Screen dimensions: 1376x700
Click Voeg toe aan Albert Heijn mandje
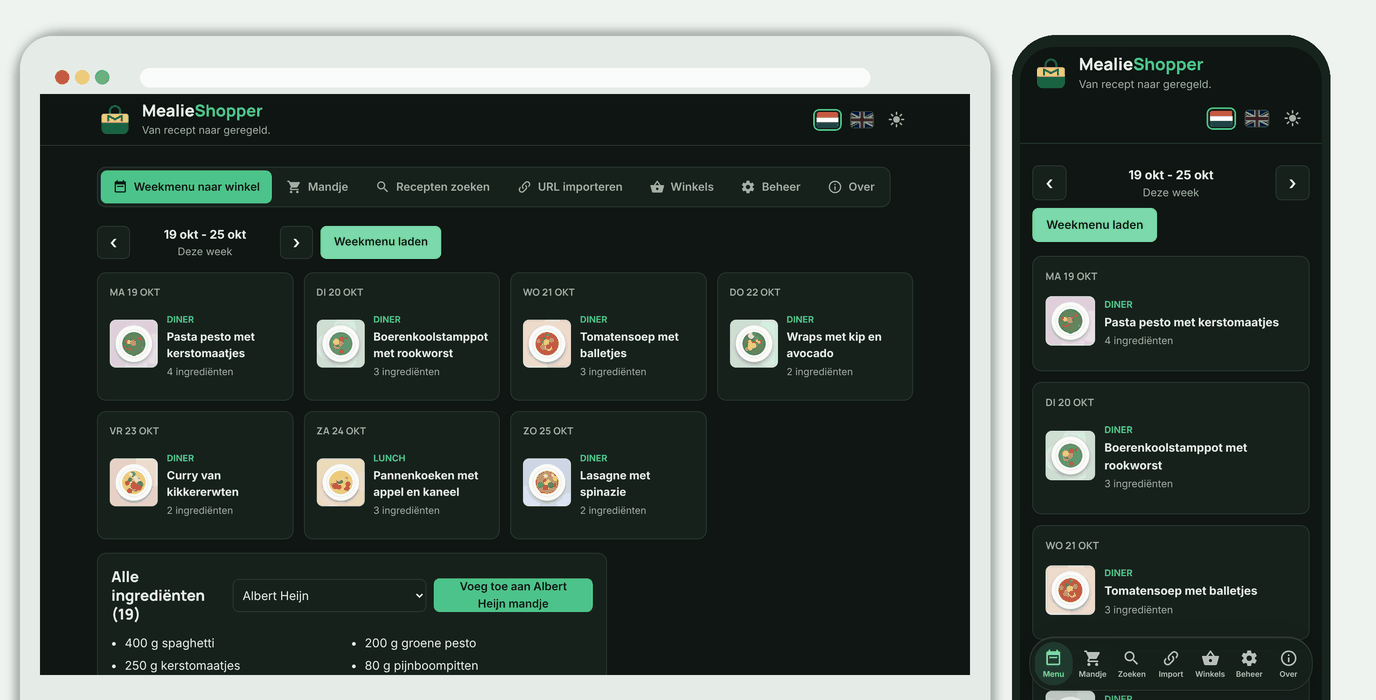click(513, 595)
